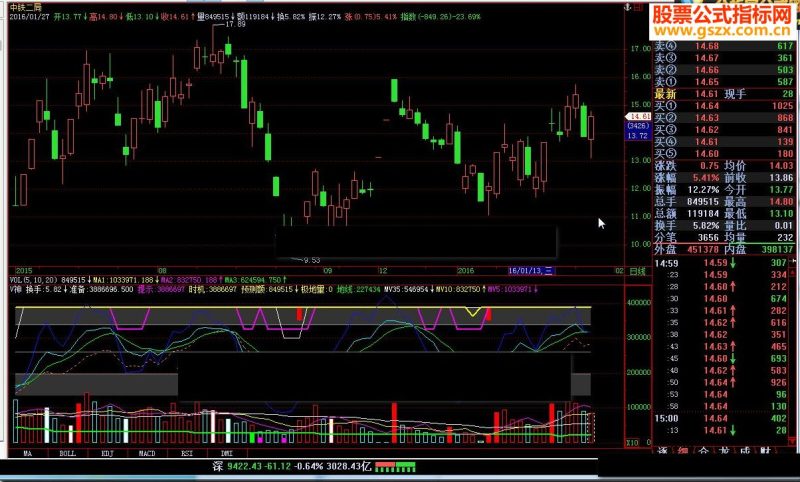Click the red grid icon beside the anchor
The width and height of the screenshot is (800, 482).
pos(638,7)
